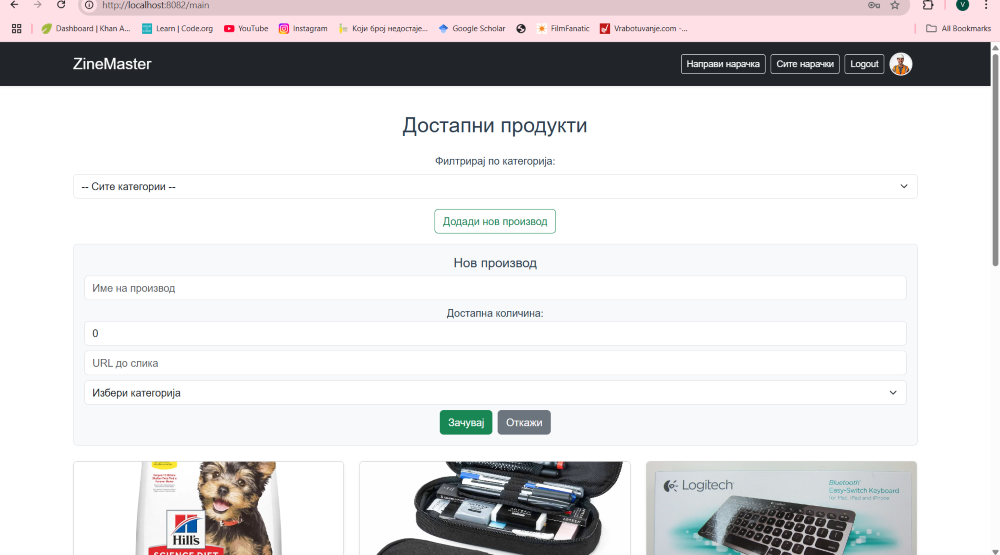Open the Khan Academy Dashboard bookmark
The image size is (1000, 555).
[x=86, y=28]
